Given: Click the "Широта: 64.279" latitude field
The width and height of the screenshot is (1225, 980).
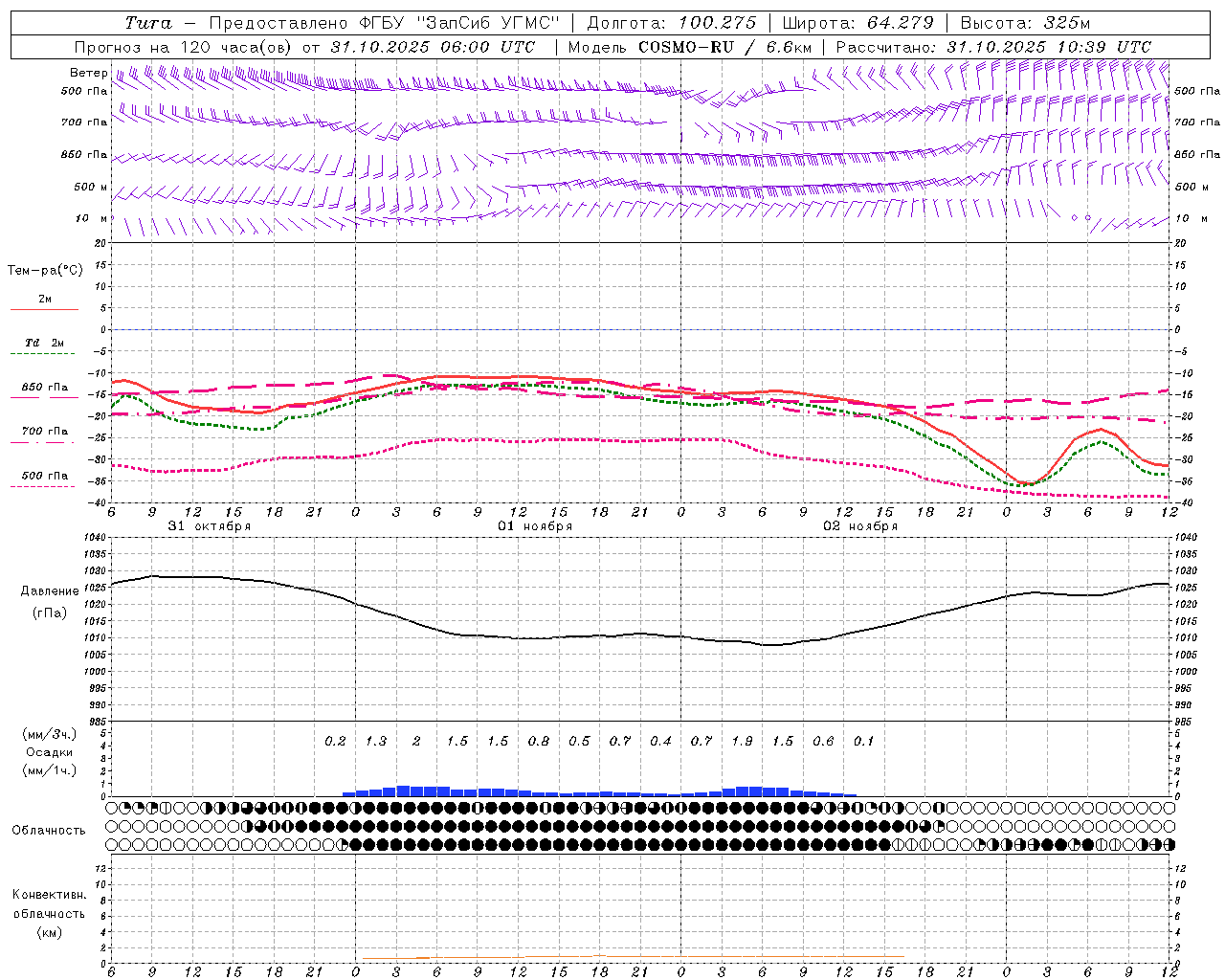Looking at the screenshot, I should point(857,23).
